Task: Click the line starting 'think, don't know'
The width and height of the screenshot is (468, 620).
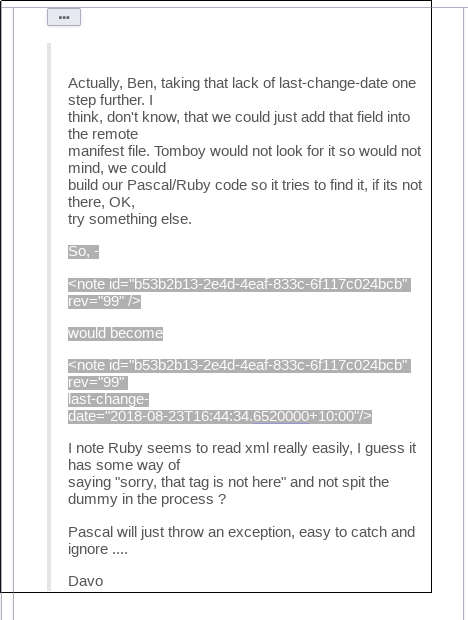Action: tap(239, 117)
